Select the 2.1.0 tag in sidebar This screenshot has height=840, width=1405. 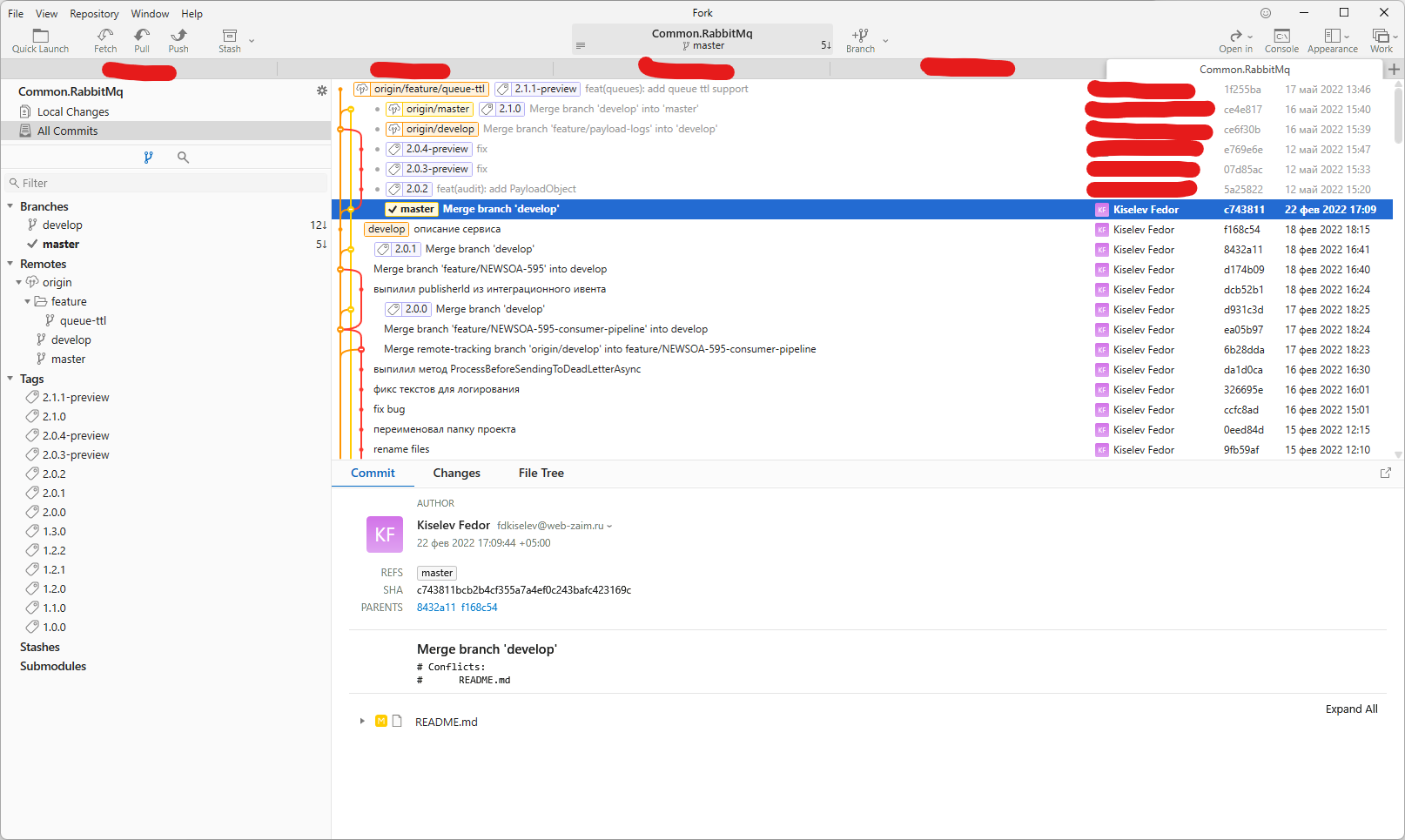tap(54, 416)
